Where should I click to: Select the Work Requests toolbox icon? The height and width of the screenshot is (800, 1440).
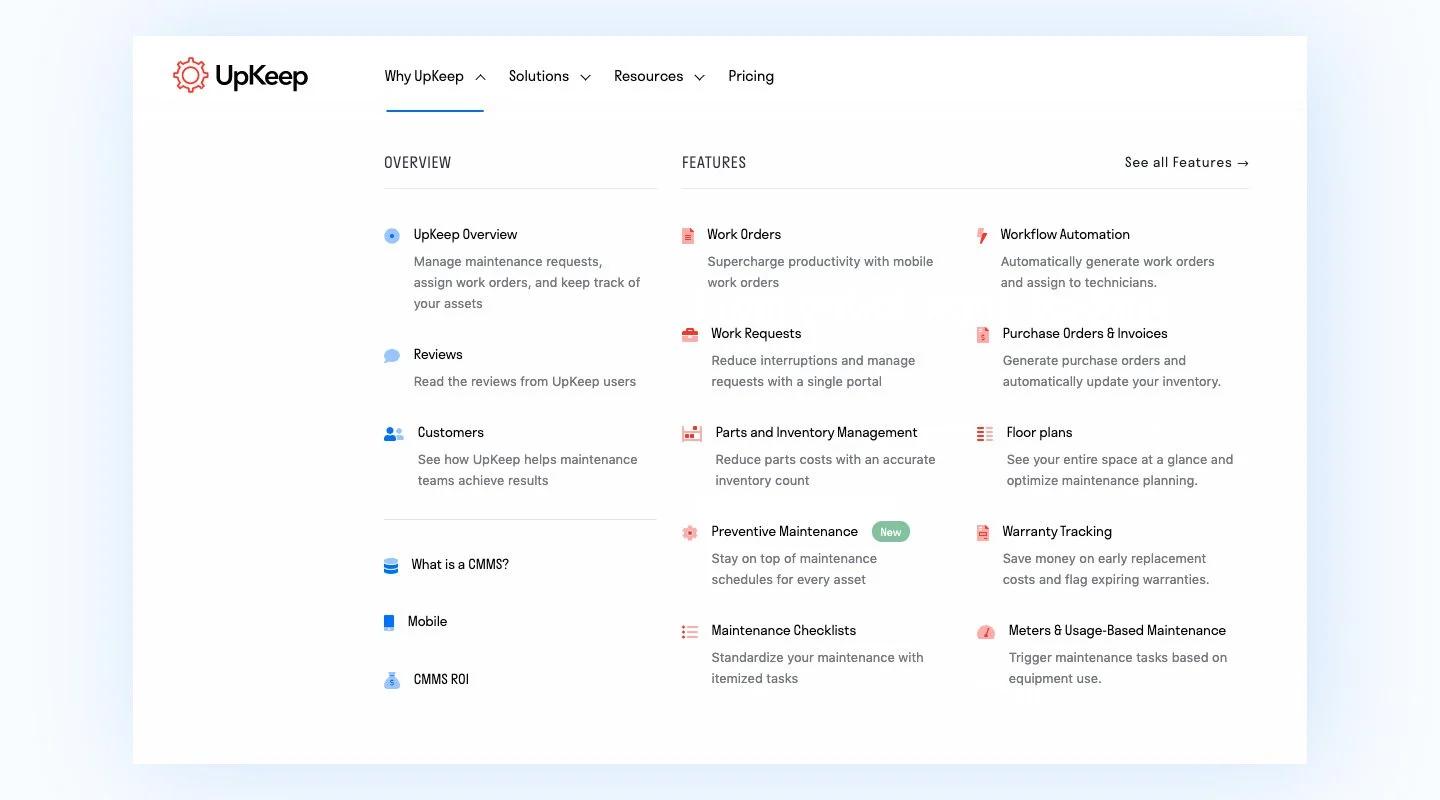coord(688,333)
